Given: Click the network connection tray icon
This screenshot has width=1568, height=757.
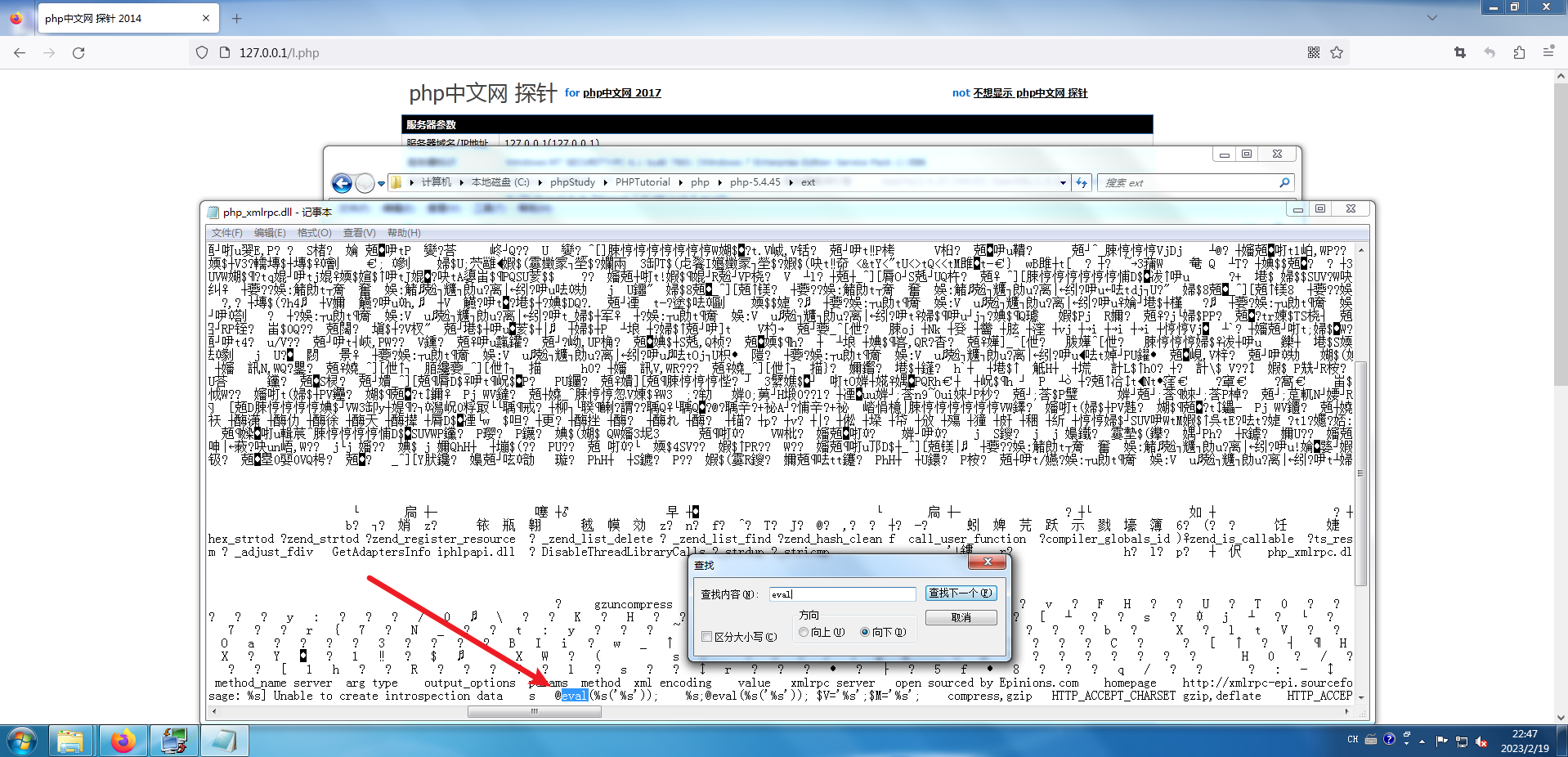Looking at the screenshot, I should point(1462,741).
